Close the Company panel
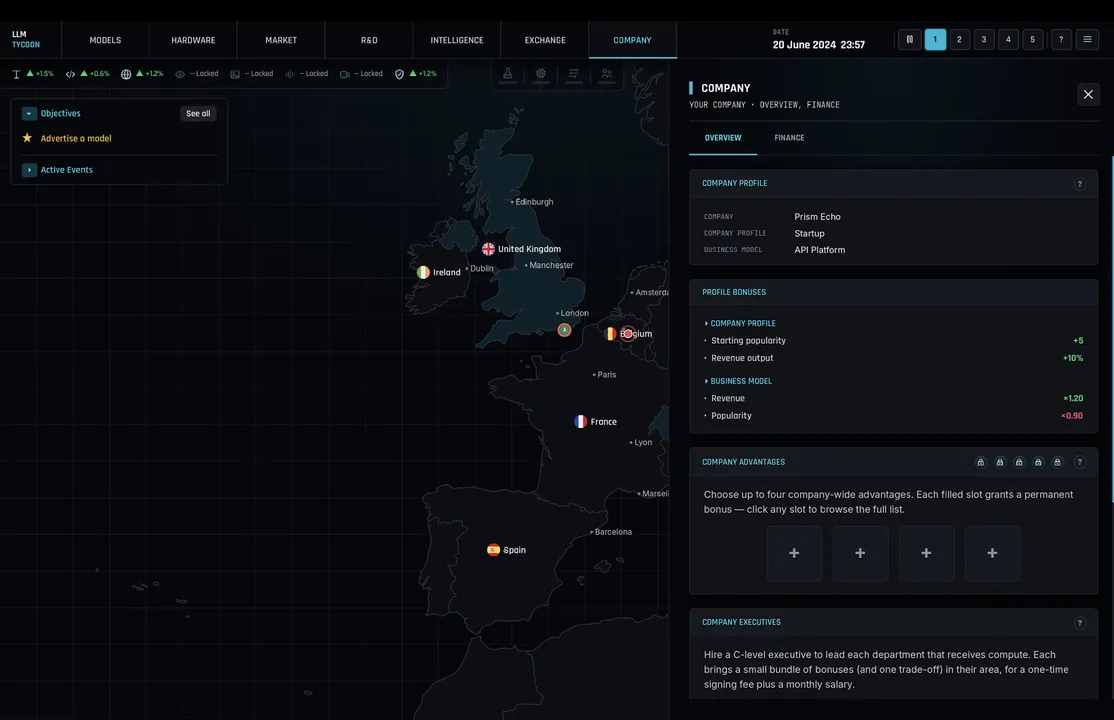The image size is (1114, 720). (1088, 95)
